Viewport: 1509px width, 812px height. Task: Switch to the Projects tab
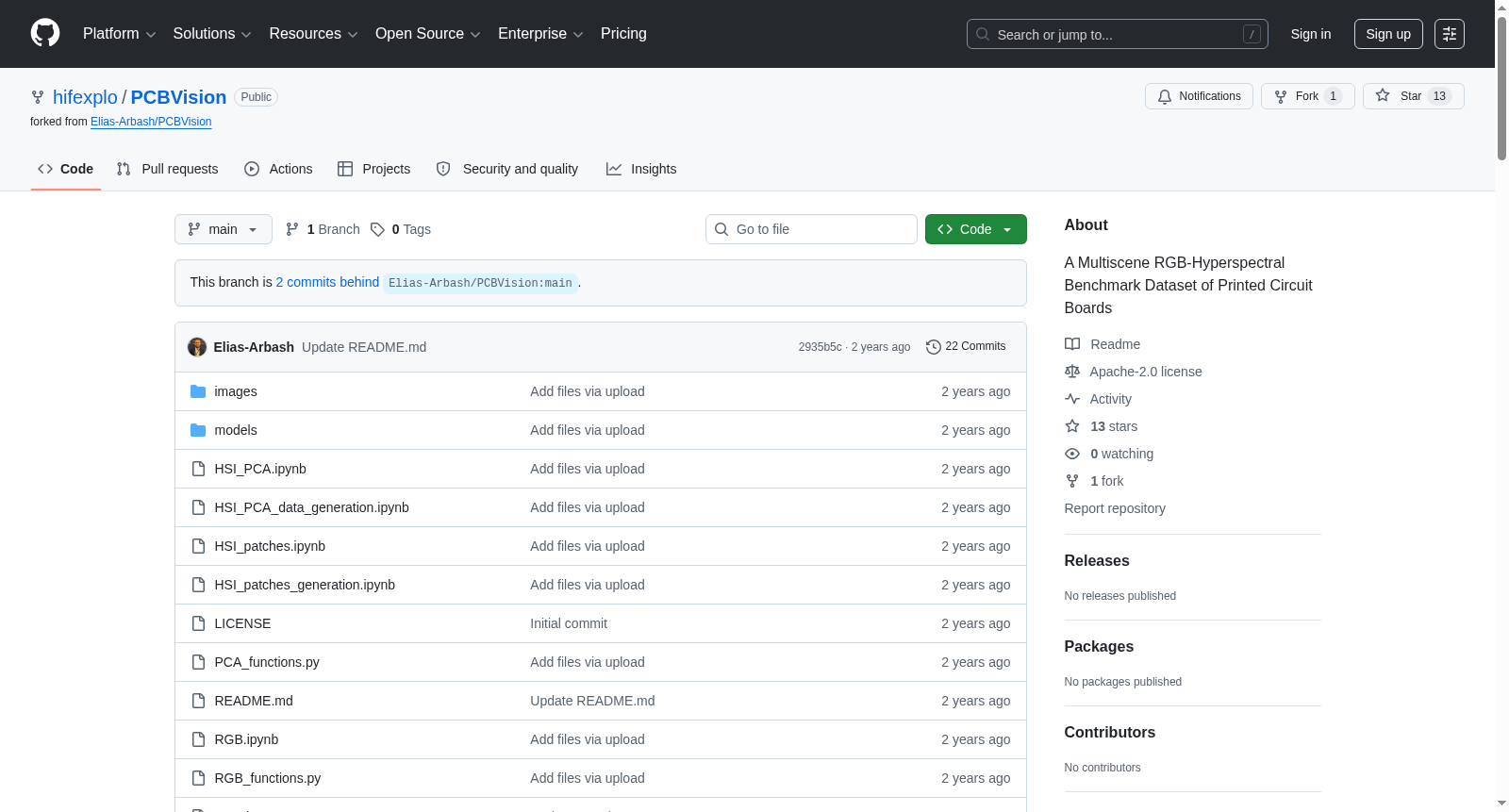(x=374, y=169)
